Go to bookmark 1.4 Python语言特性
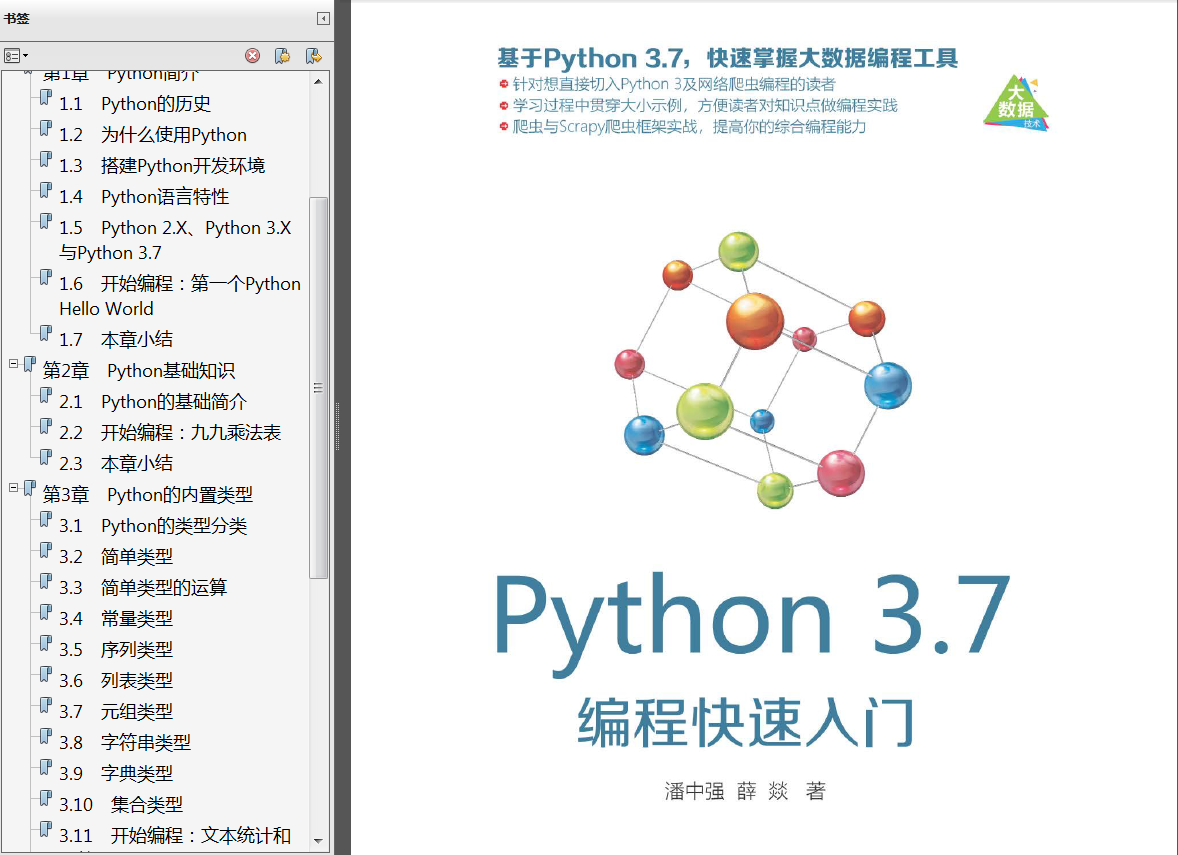This screenshot has height=855, width=1178. click(143, 197)
